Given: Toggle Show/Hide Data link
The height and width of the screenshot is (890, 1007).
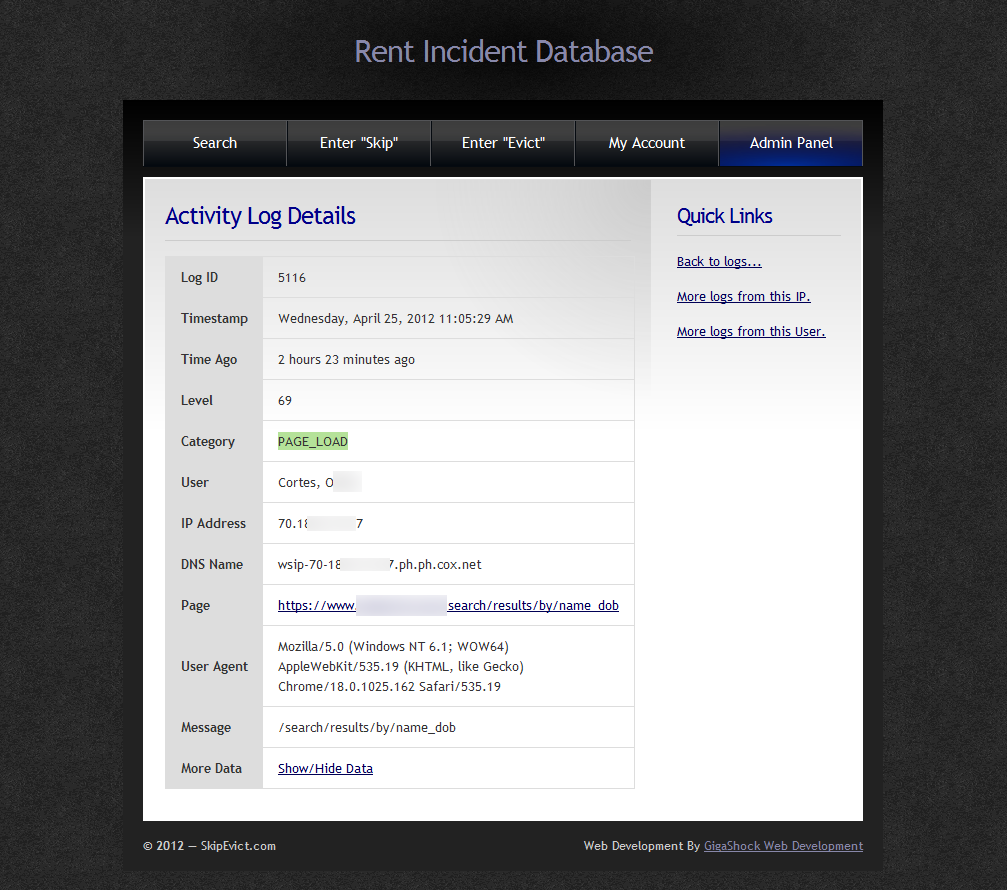Looking at the screenshot, I should [325, 769].
